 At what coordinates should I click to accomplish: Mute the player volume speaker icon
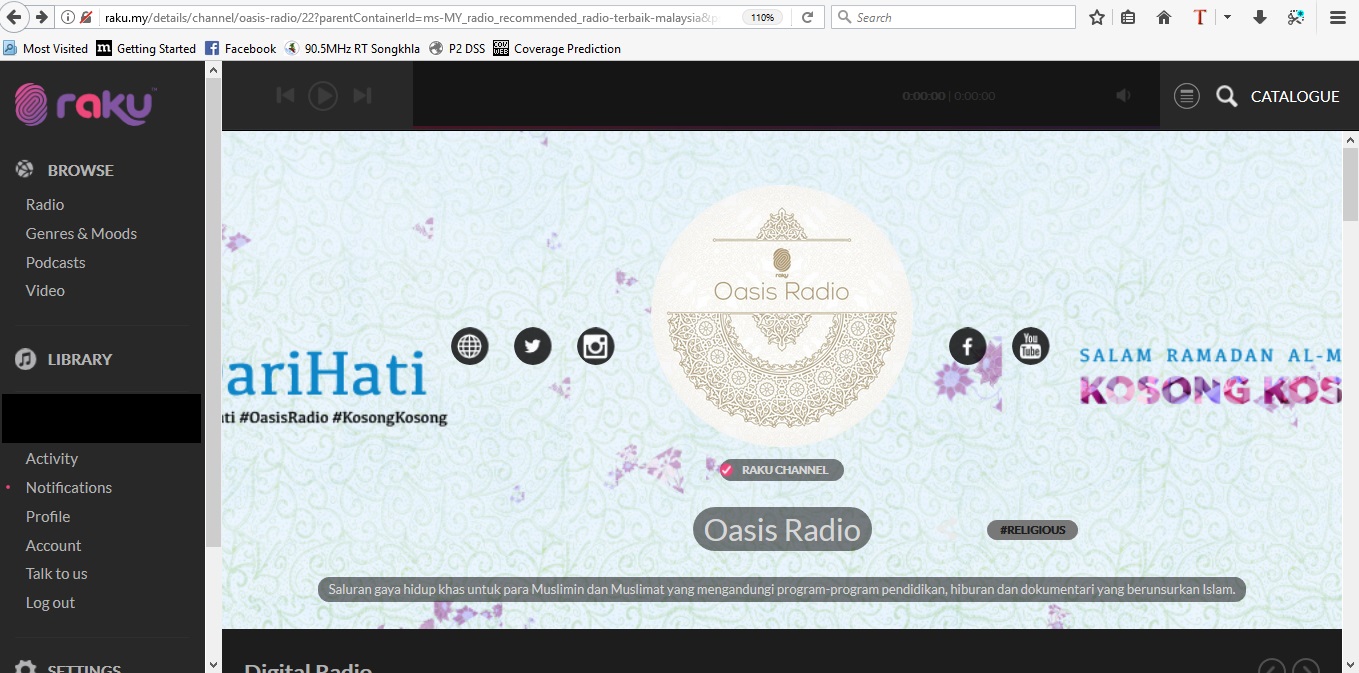[1124, 95]
